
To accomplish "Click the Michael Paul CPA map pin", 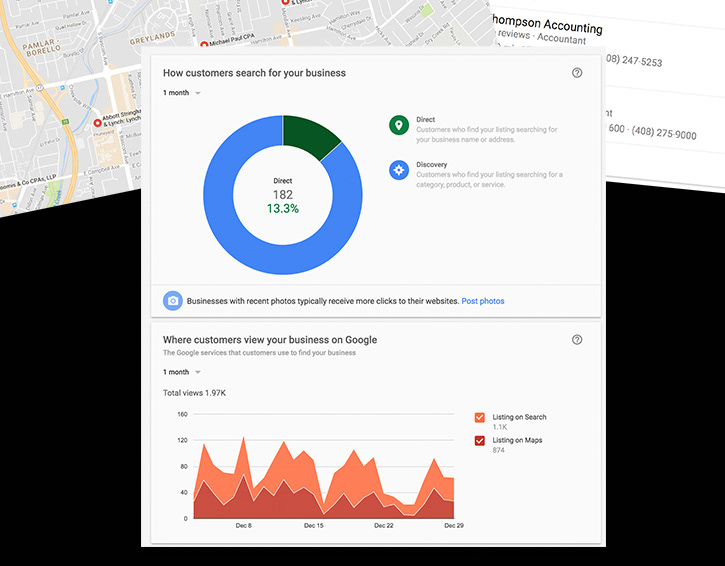I will (x=204, y=44).
